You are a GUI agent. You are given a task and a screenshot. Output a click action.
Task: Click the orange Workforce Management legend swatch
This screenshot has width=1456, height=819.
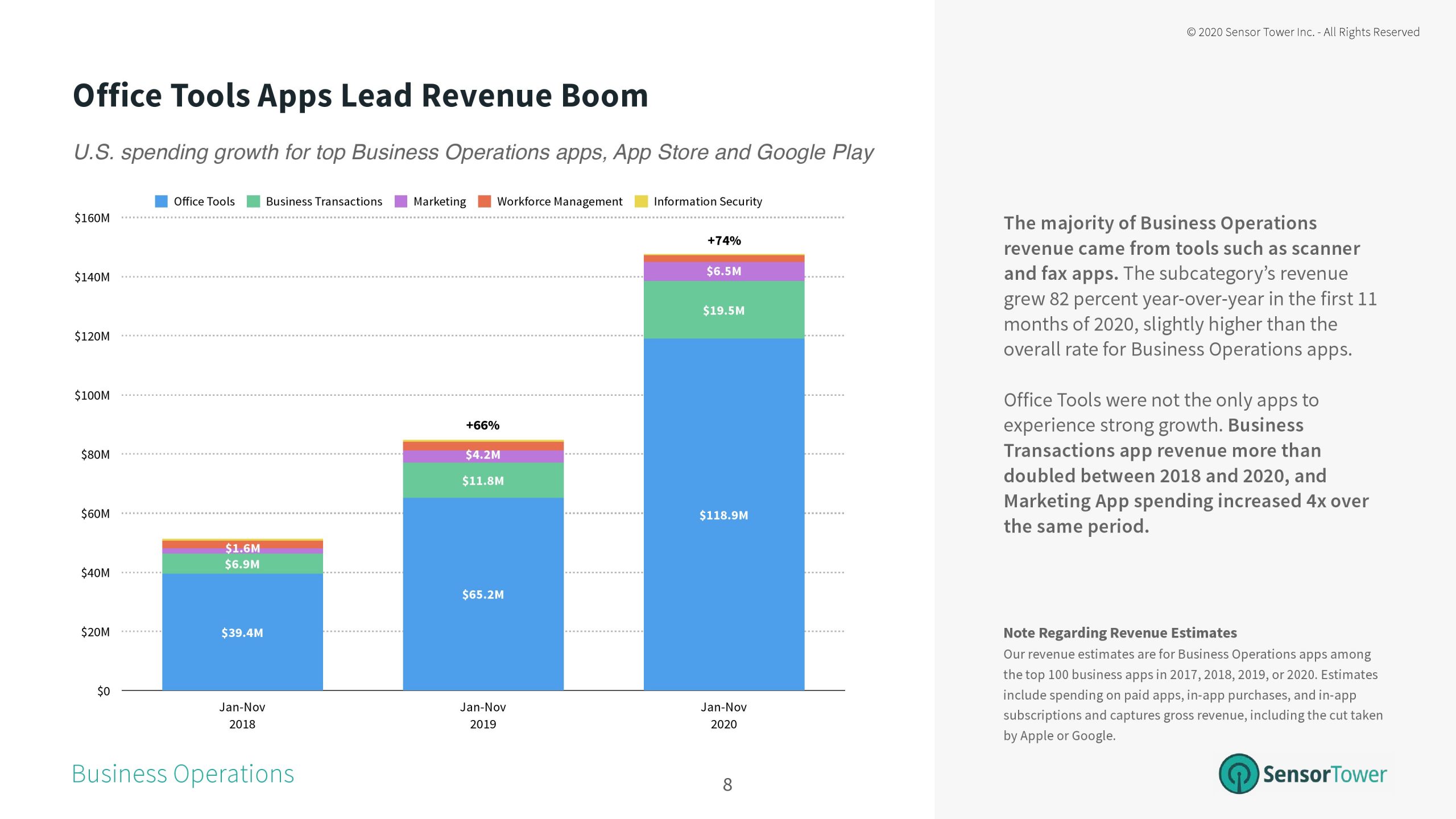point(485,201)
